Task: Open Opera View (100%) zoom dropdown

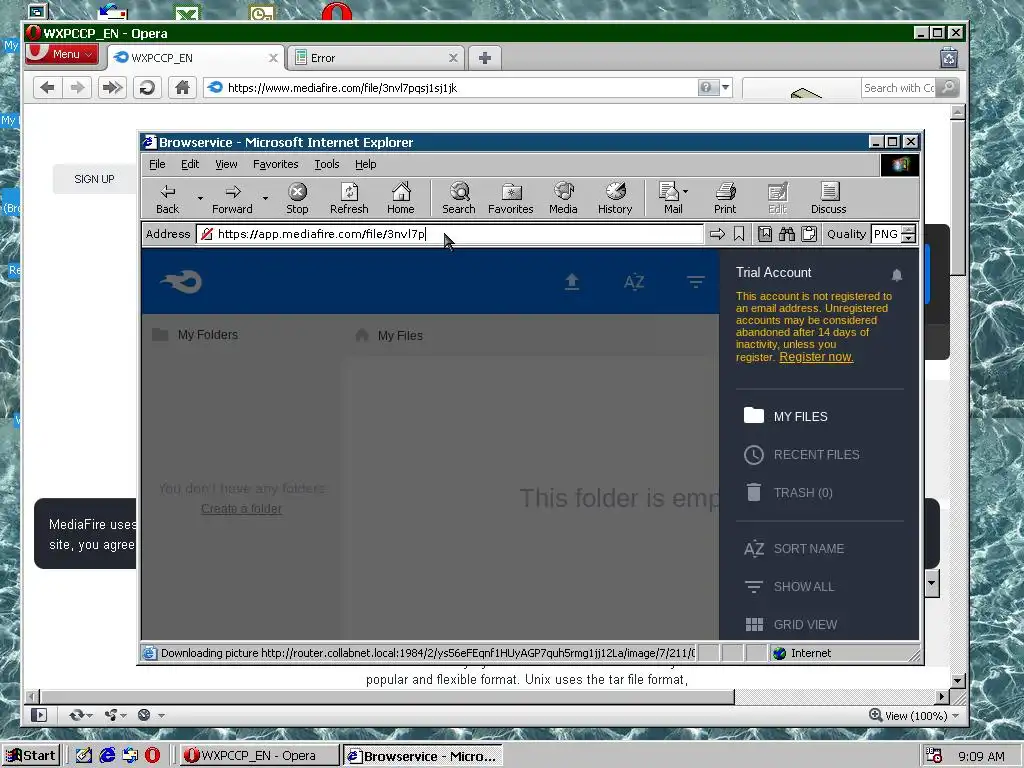Action: pos(914,716)
